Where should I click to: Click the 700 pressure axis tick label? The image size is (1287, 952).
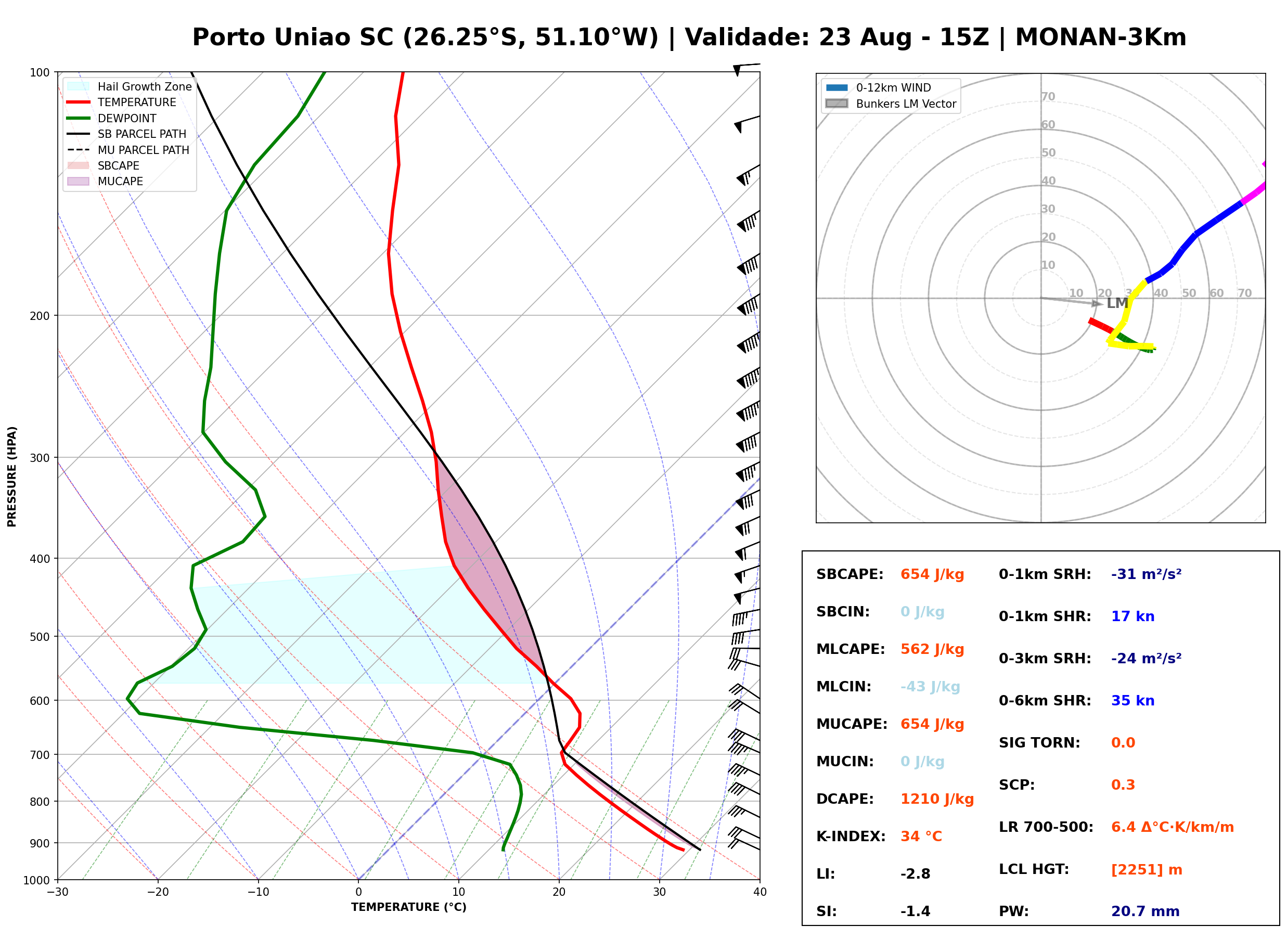point(40,755)
